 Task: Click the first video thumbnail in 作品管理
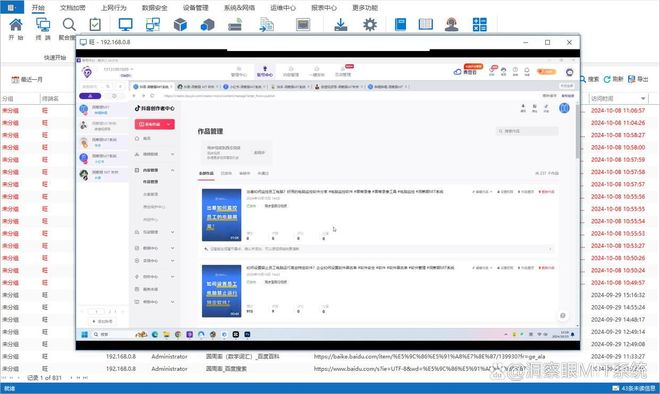pos(221,215)
